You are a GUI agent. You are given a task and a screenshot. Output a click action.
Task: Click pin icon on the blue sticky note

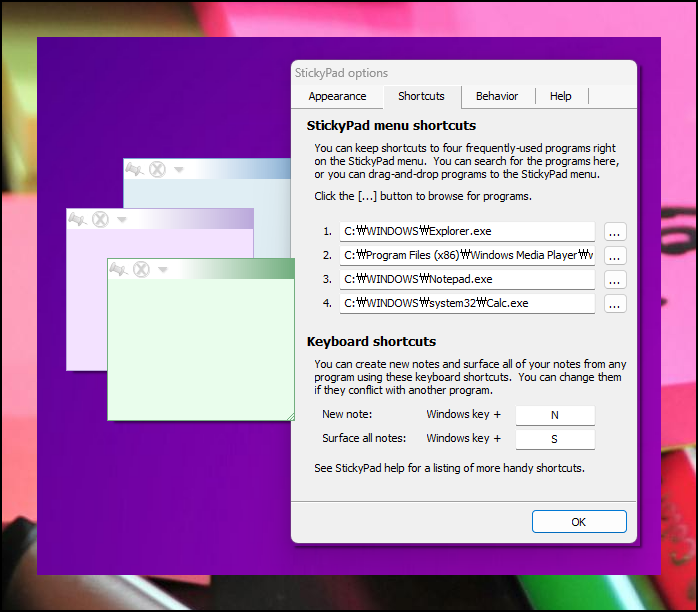[x=134, y=169]
